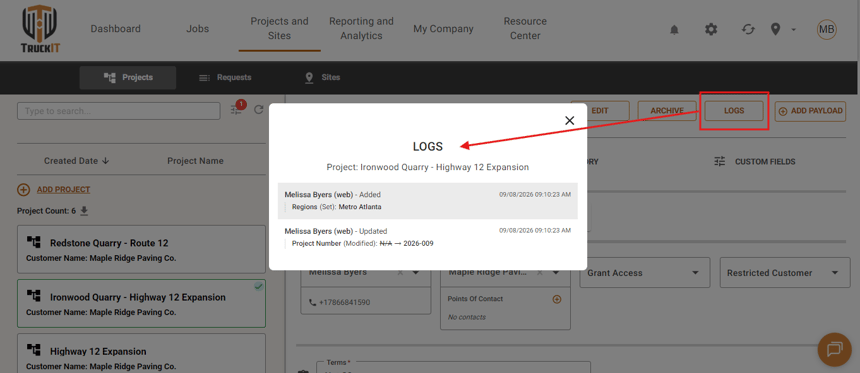Select Ironwood Quarry - Highway 12 Expansion card
Screen dimensions: 860x373
[141, 303]
